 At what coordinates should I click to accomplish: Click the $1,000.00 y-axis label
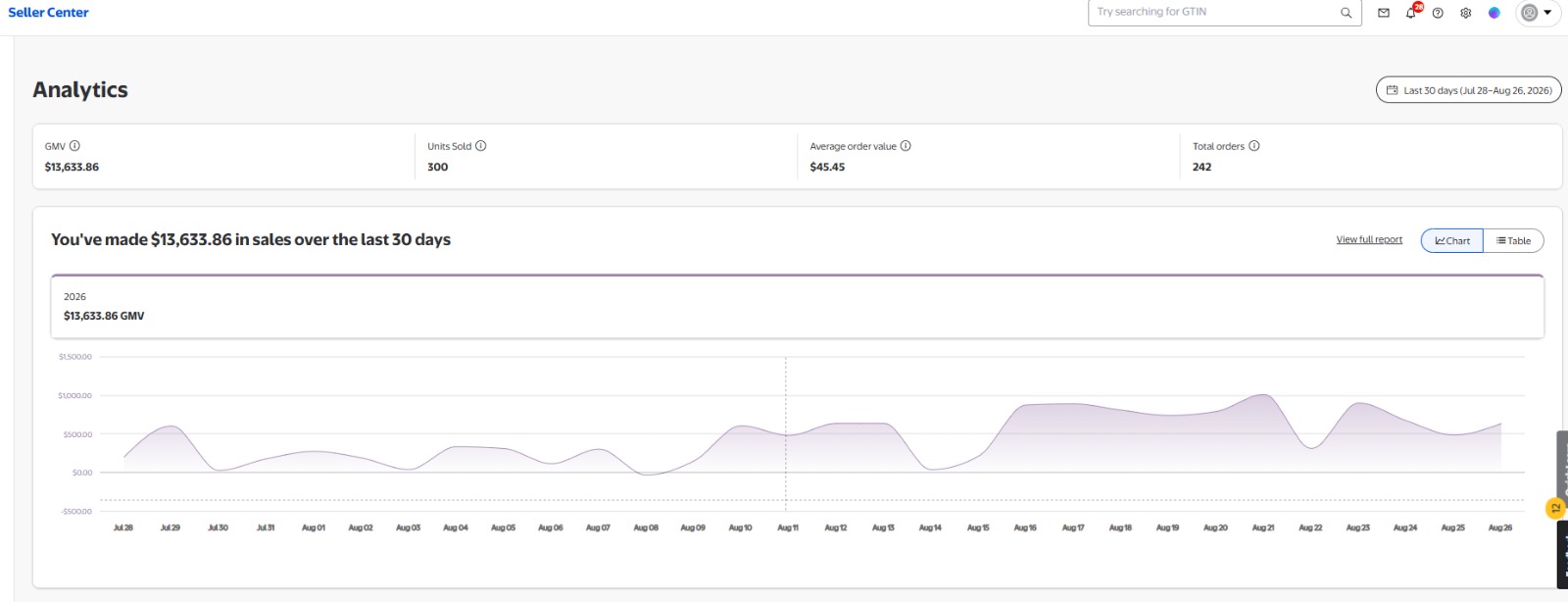[74, 395]
